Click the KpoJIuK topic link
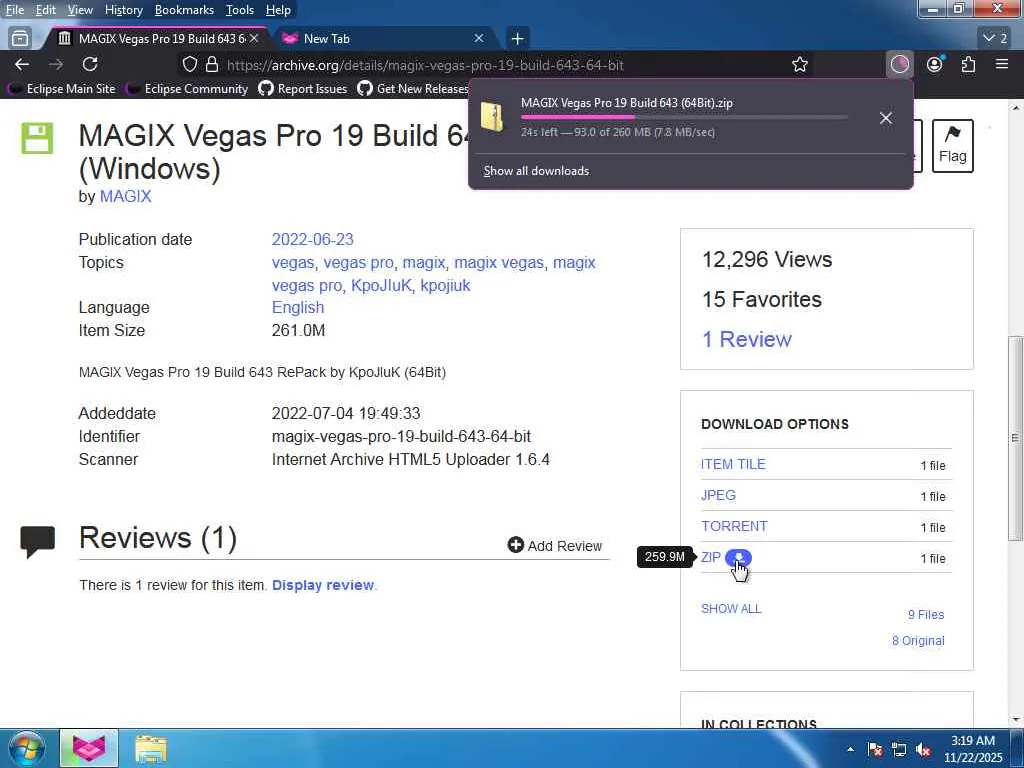This screenshot has width=1024, height=768. [x=381, y=285]
